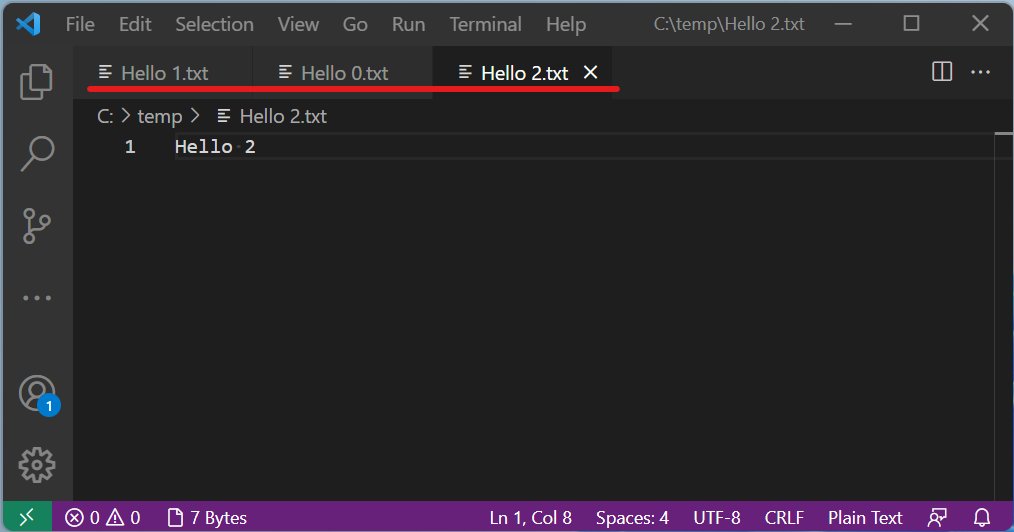Open remote window via green status icon

coord(27,517)
